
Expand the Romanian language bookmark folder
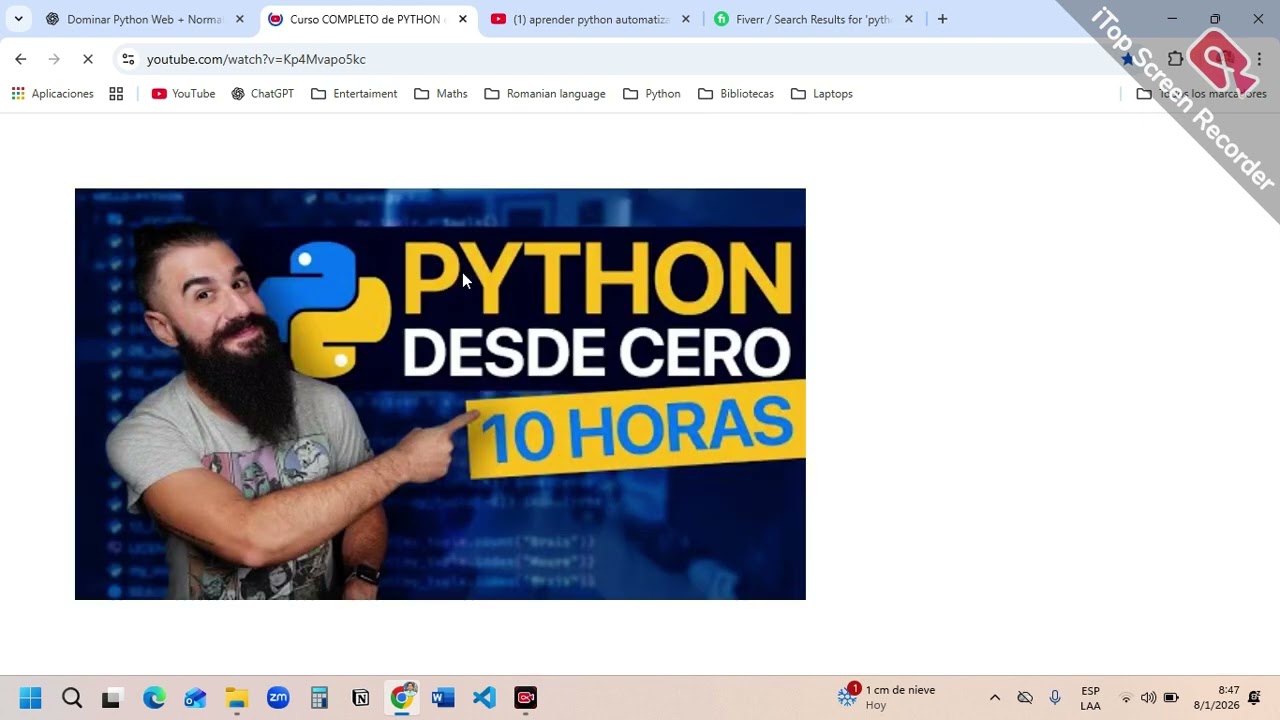point(545,94)
